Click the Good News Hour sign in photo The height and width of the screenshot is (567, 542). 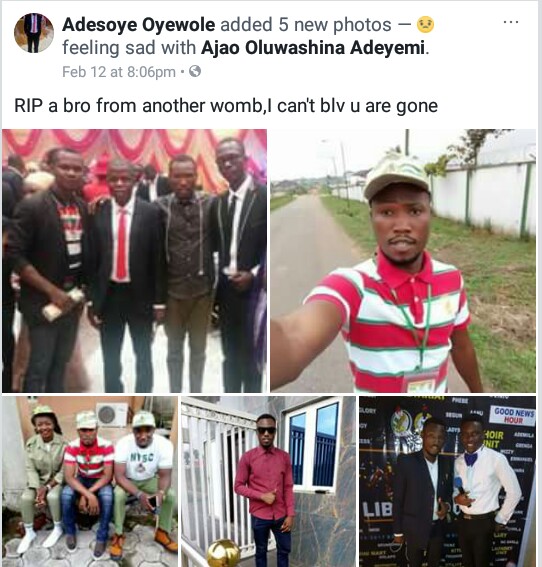point(514,415)
